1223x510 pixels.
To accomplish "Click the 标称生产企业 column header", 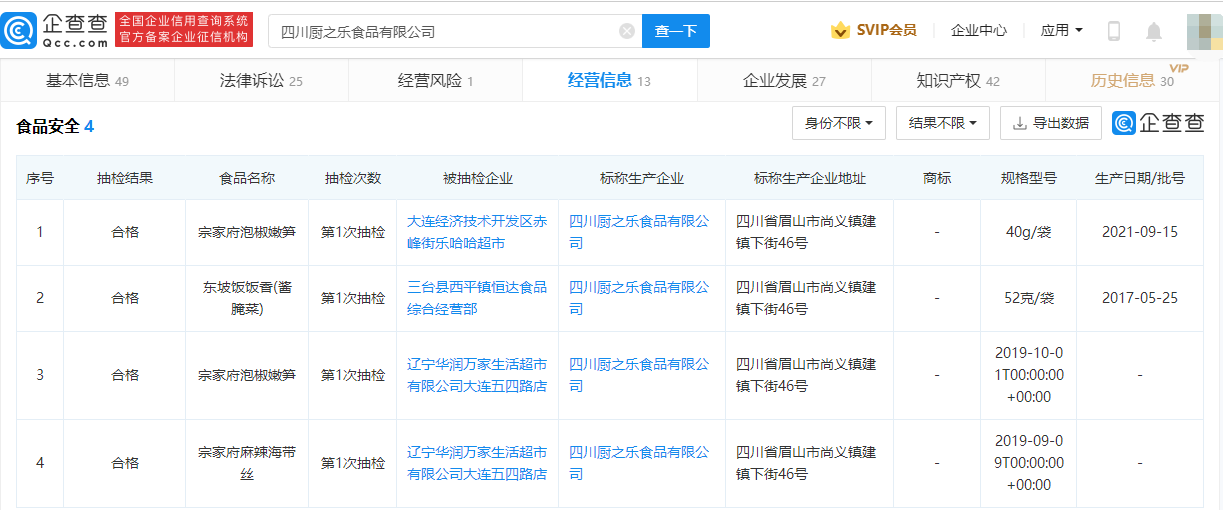I will 642,178.
